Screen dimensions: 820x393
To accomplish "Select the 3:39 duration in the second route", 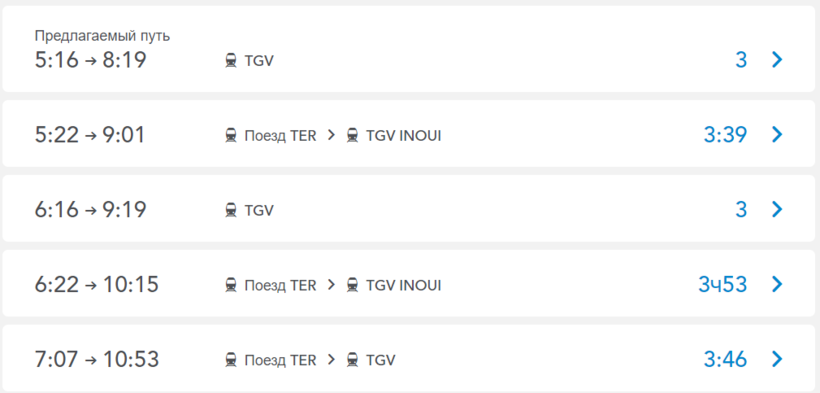I will pos(725,135).
